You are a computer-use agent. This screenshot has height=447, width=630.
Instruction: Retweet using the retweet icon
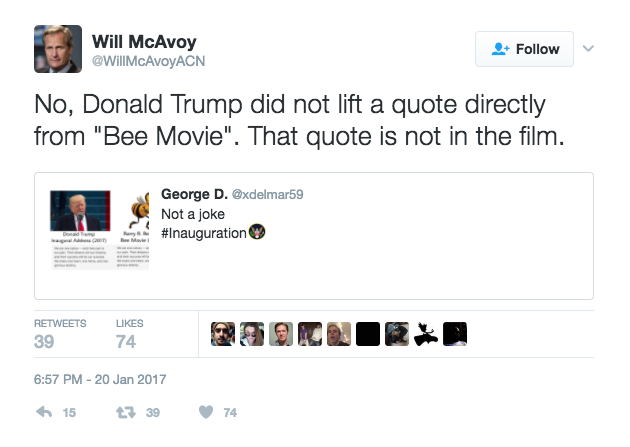(126, 412)
